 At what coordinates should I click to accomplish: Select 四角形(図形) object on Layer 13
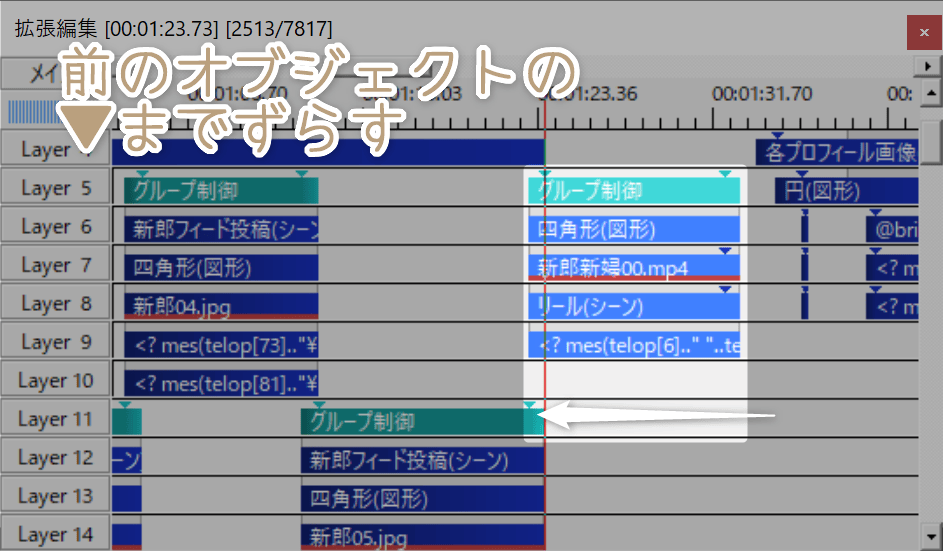pyautogui.click(x=423, y=499)
